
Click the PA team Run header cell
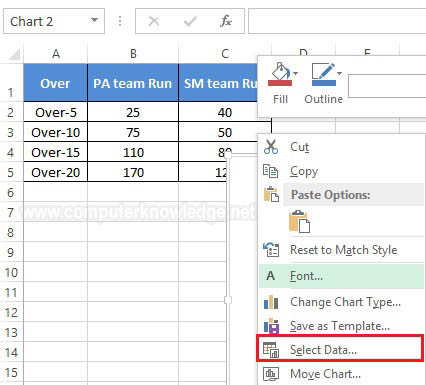point(133,83)
